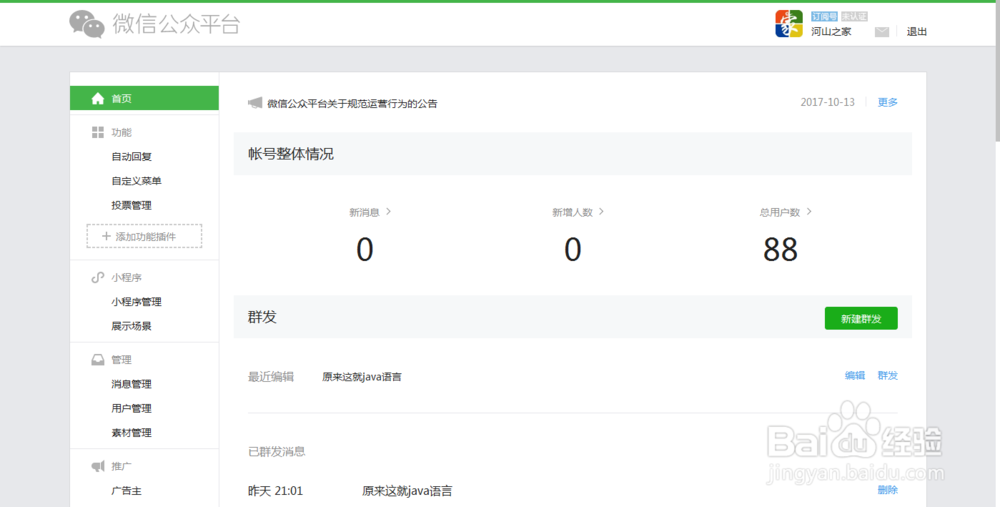Open sent article 原来这就java语言 from 昨天 21:01
1000x507 pixels.
click(x=407, y=491)
